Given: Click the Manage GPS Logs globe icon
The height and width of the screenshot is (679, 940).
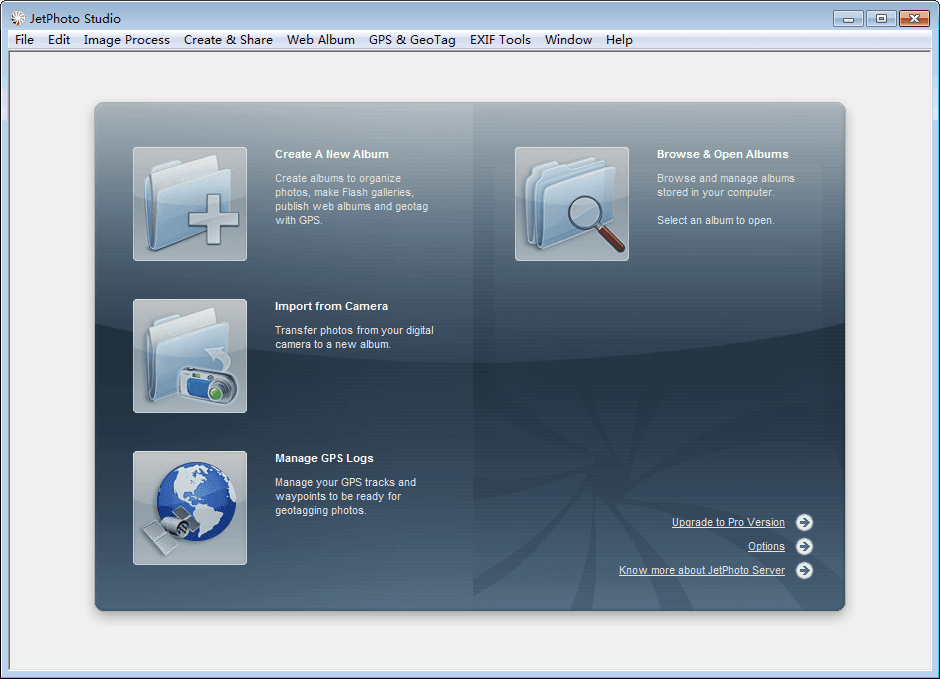Looking at the screenshot, I should click(x=190, y=508).
